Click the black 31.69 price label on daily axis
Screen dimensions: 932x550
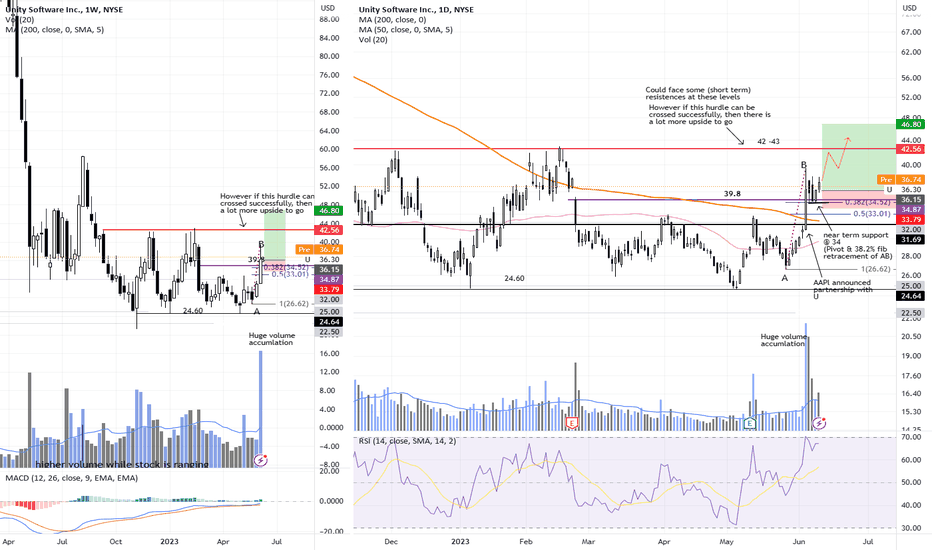click(x=911, y=239)
